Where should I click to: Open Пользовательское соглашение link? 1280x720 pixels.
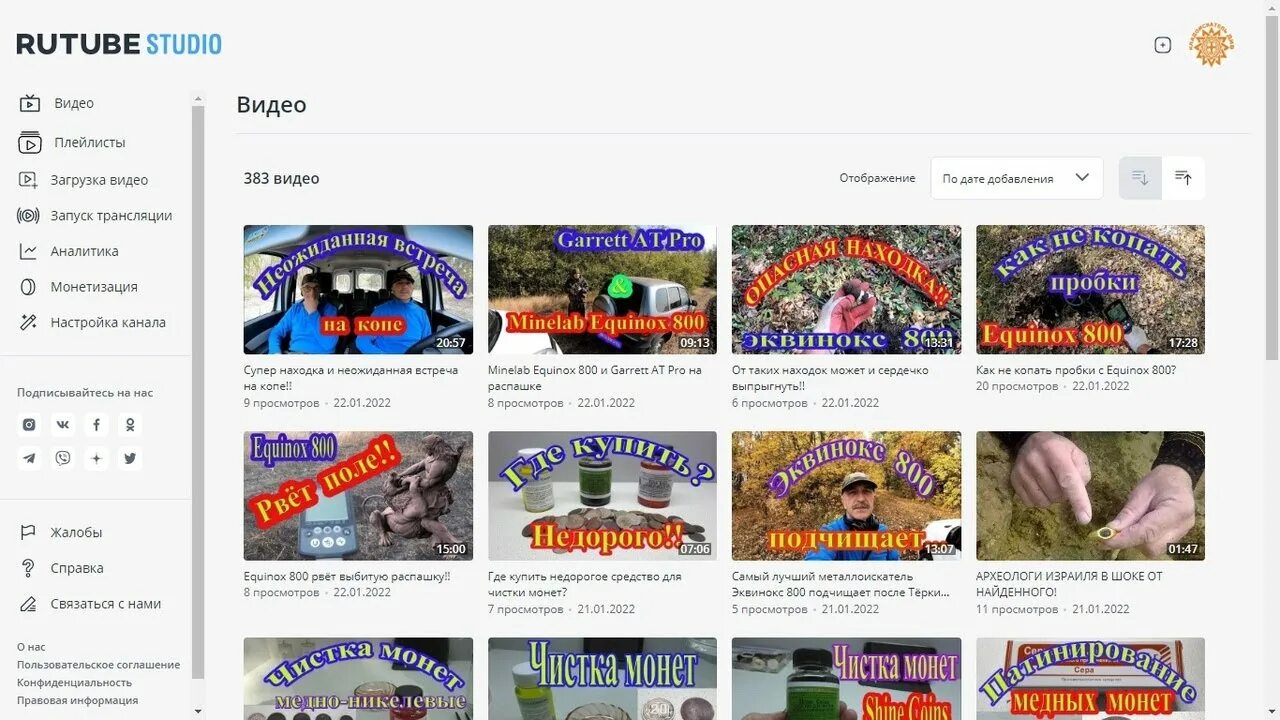tap(98, 665)
